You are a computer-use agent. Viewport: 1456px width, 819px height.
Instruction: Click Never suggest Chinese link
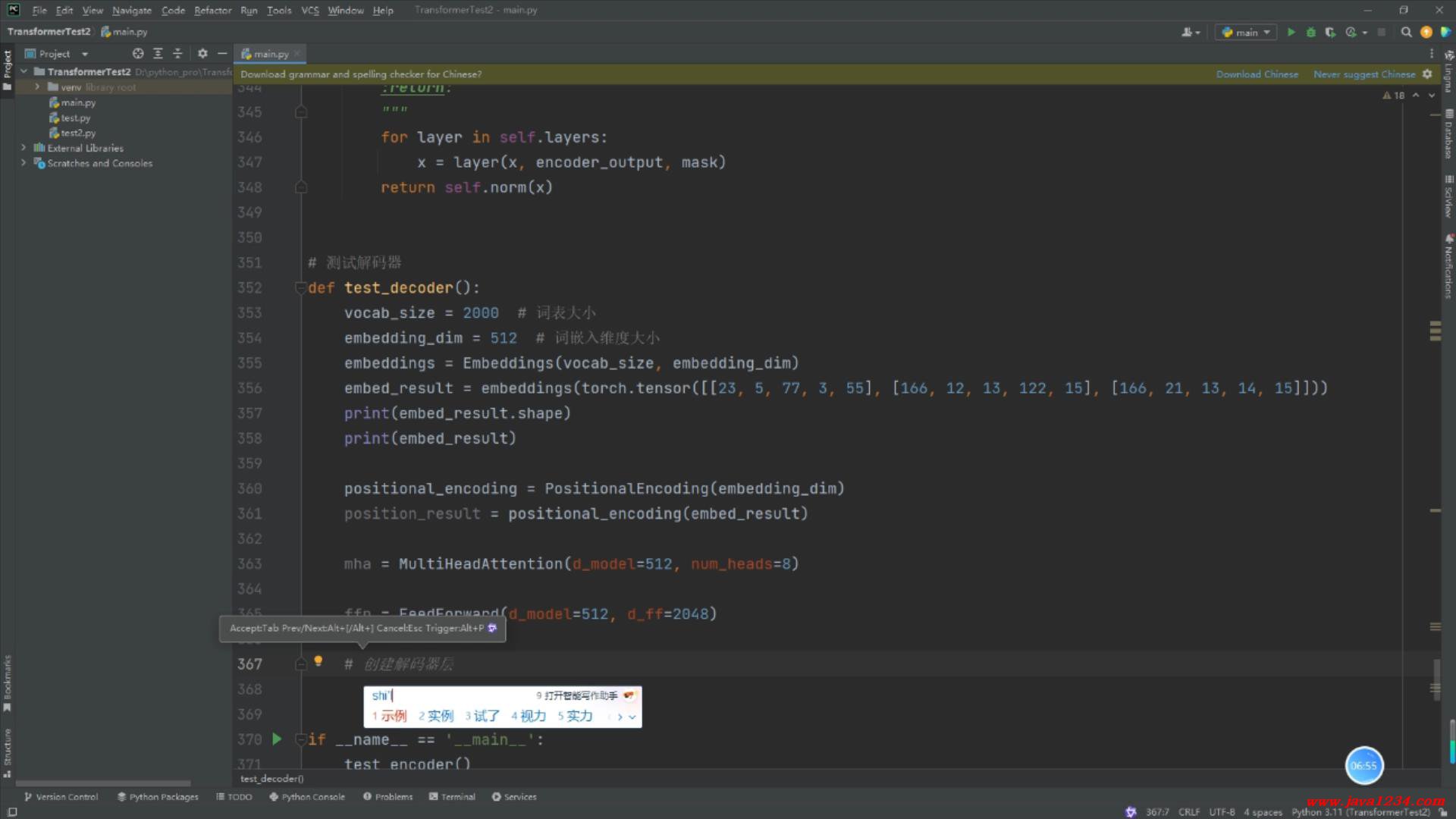(1363, 74)
